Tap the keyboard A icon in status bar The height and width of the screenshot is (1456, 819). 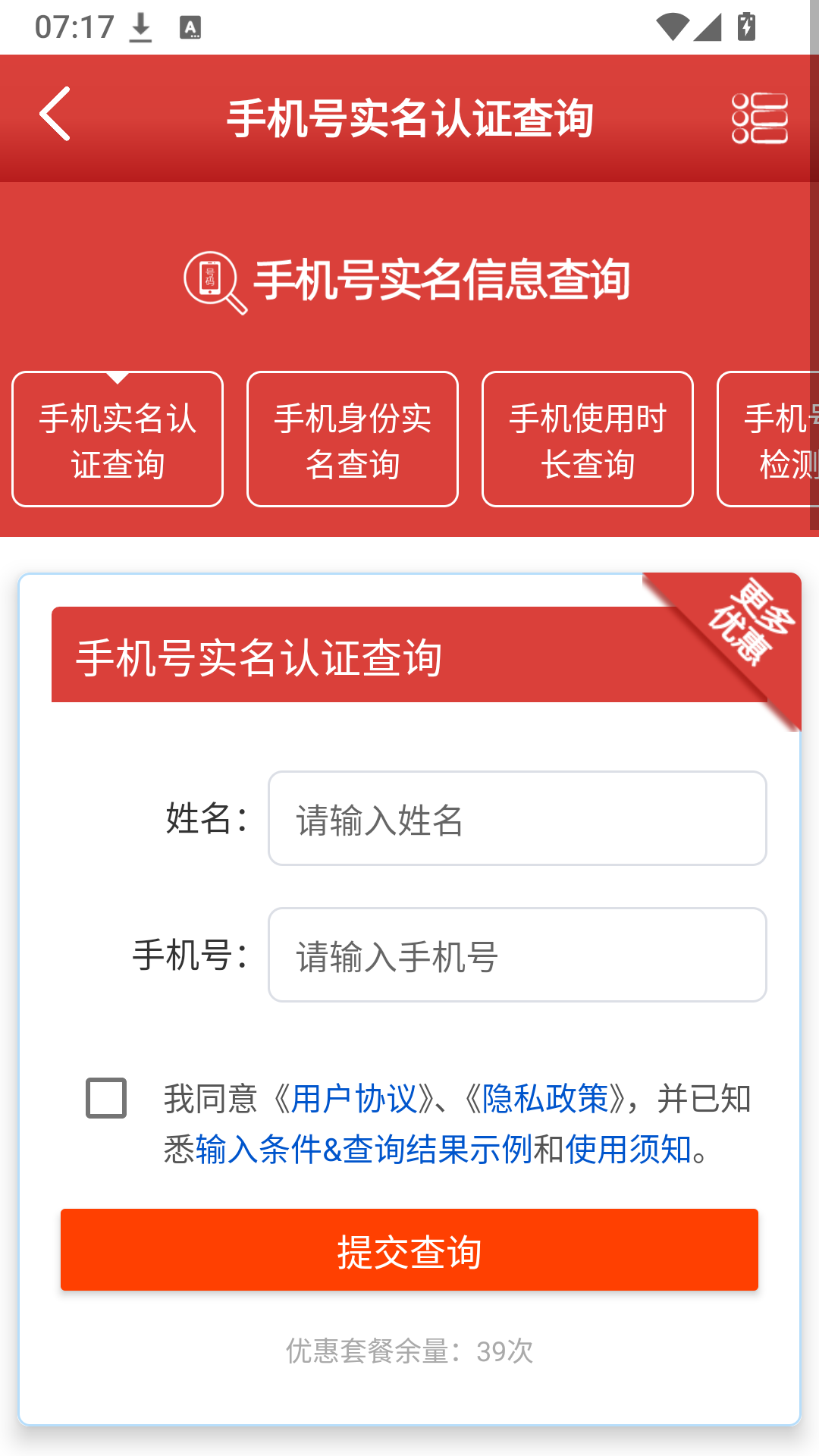click(190, 28)
